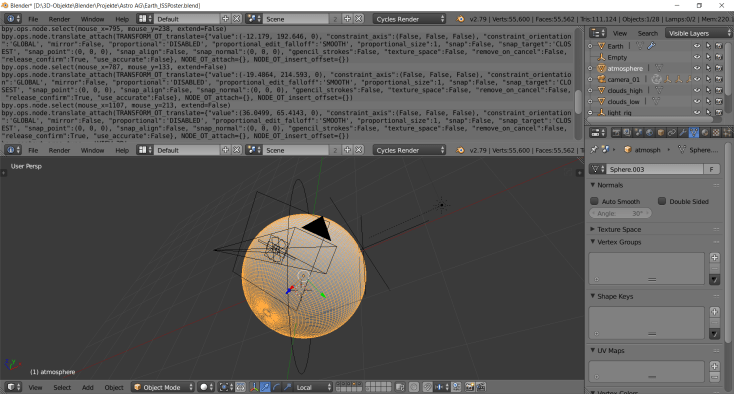Open the Constraints properties chain tab
The image size is (734, 394).
click(x=672, y=133)
